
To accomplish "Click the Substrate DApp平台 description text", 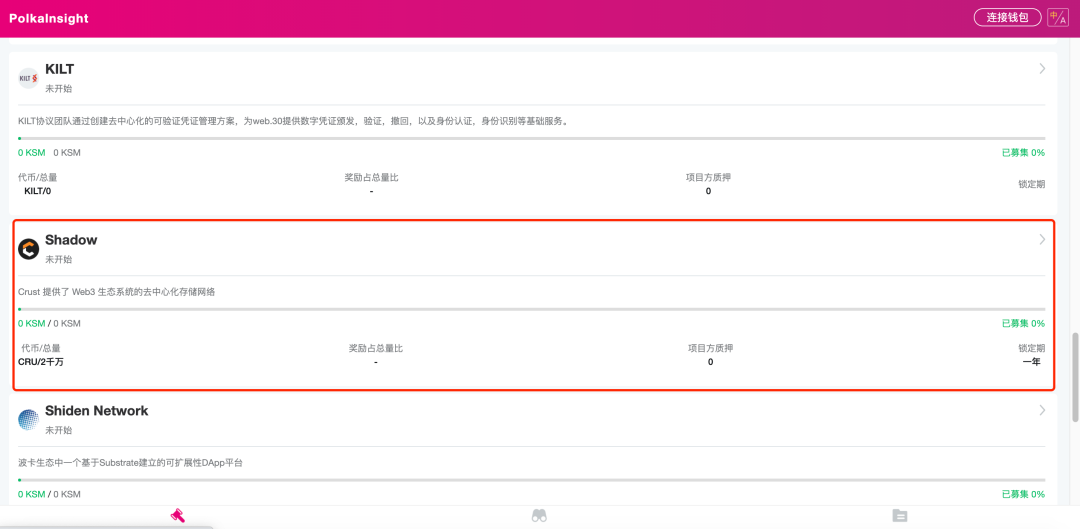I will point(130,462).
